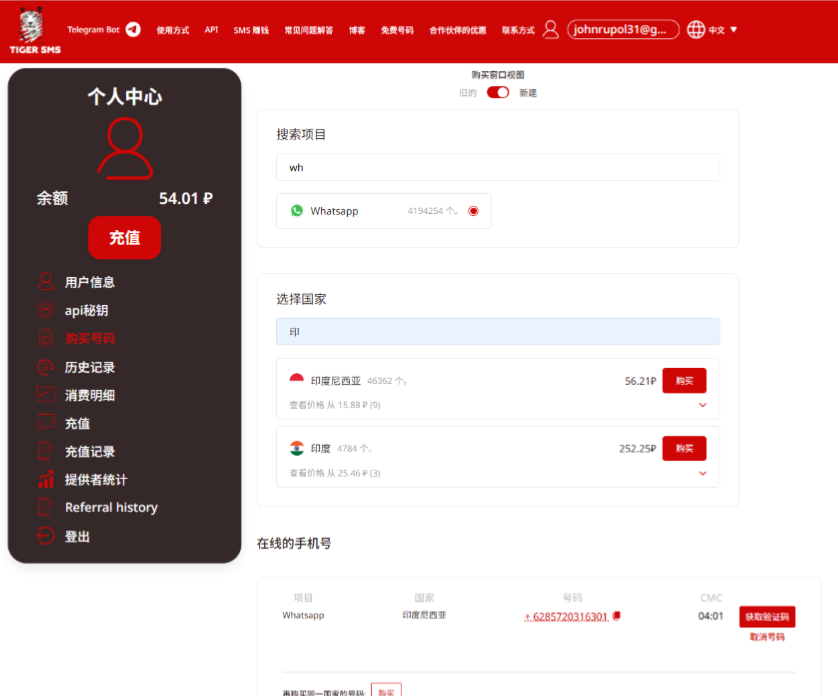Click the 印度尼西亚 flag icon

[x=297, y=380]
